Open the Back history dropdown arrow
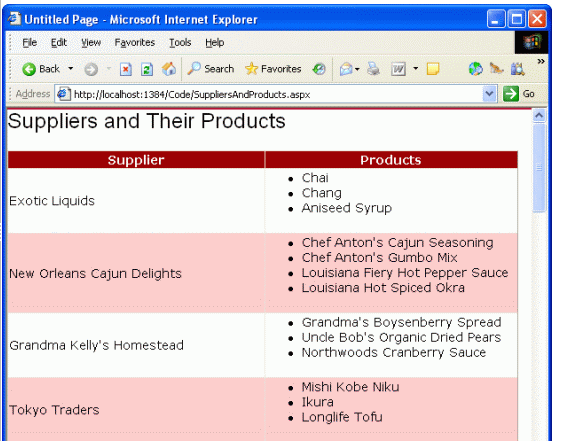 [x=71, y=68]
